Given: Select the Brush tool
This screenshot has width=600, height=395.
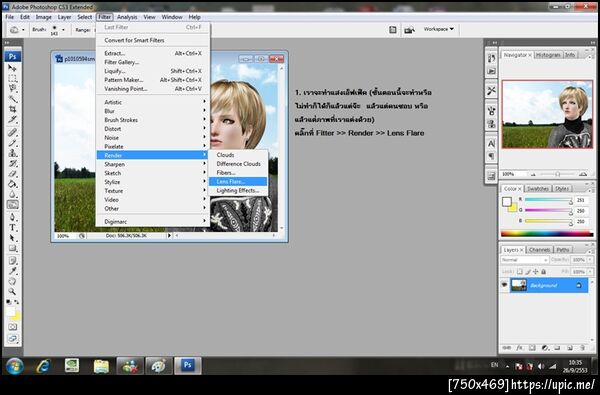Looking at the screenshot, I should tap(12, 143).
